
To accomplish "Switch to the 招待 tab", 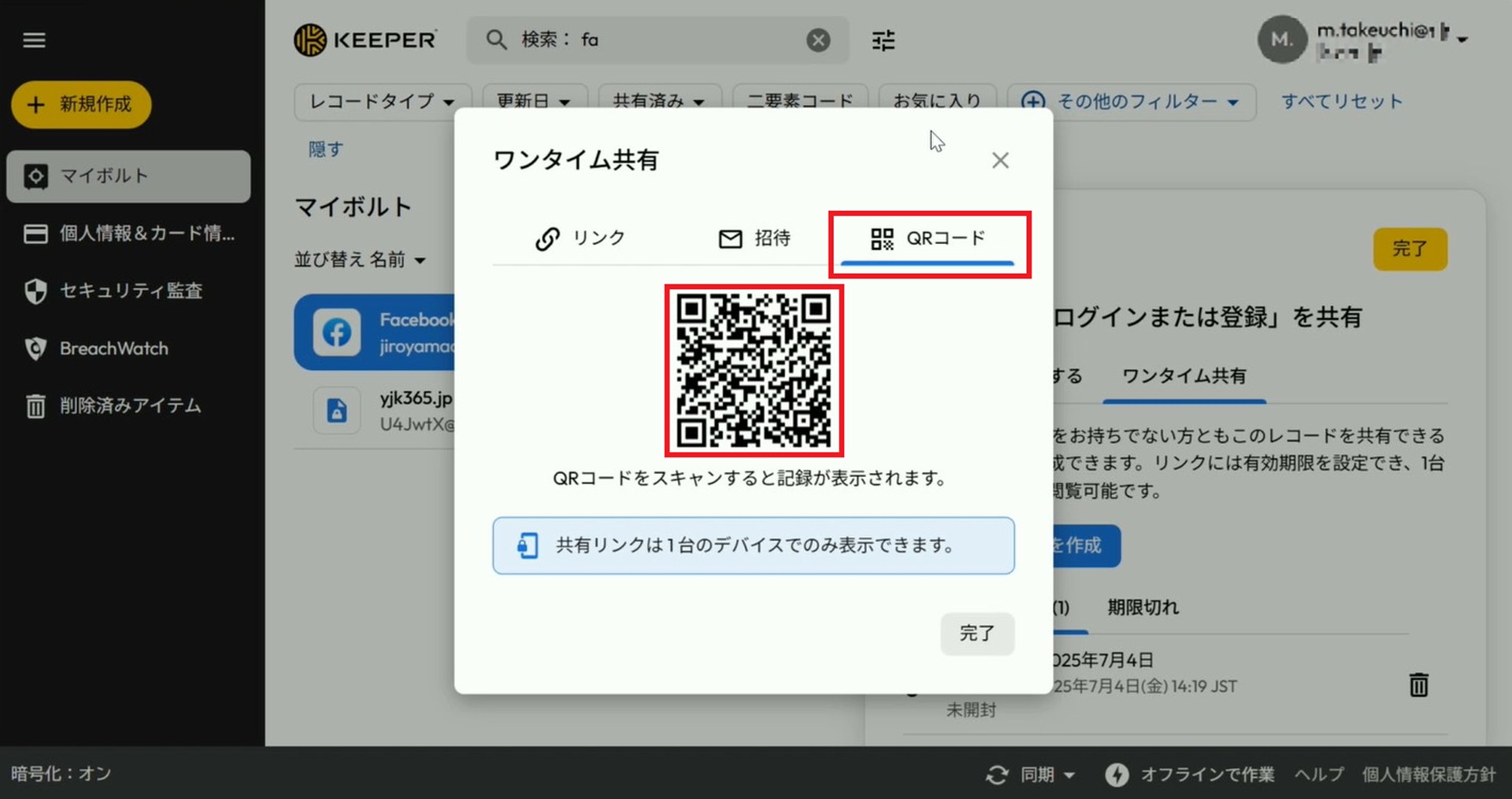I will [754, 239].
